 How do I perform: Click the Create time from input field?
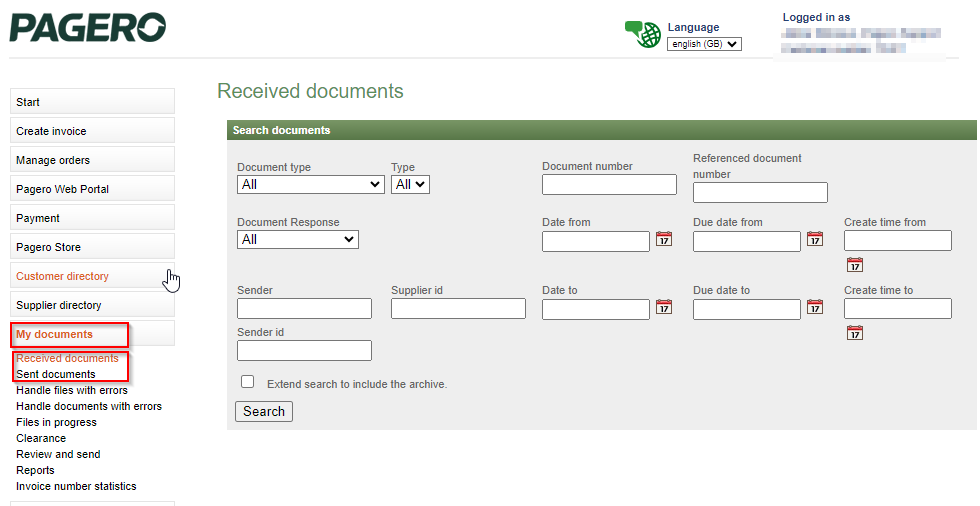click(x=898, y=241)
